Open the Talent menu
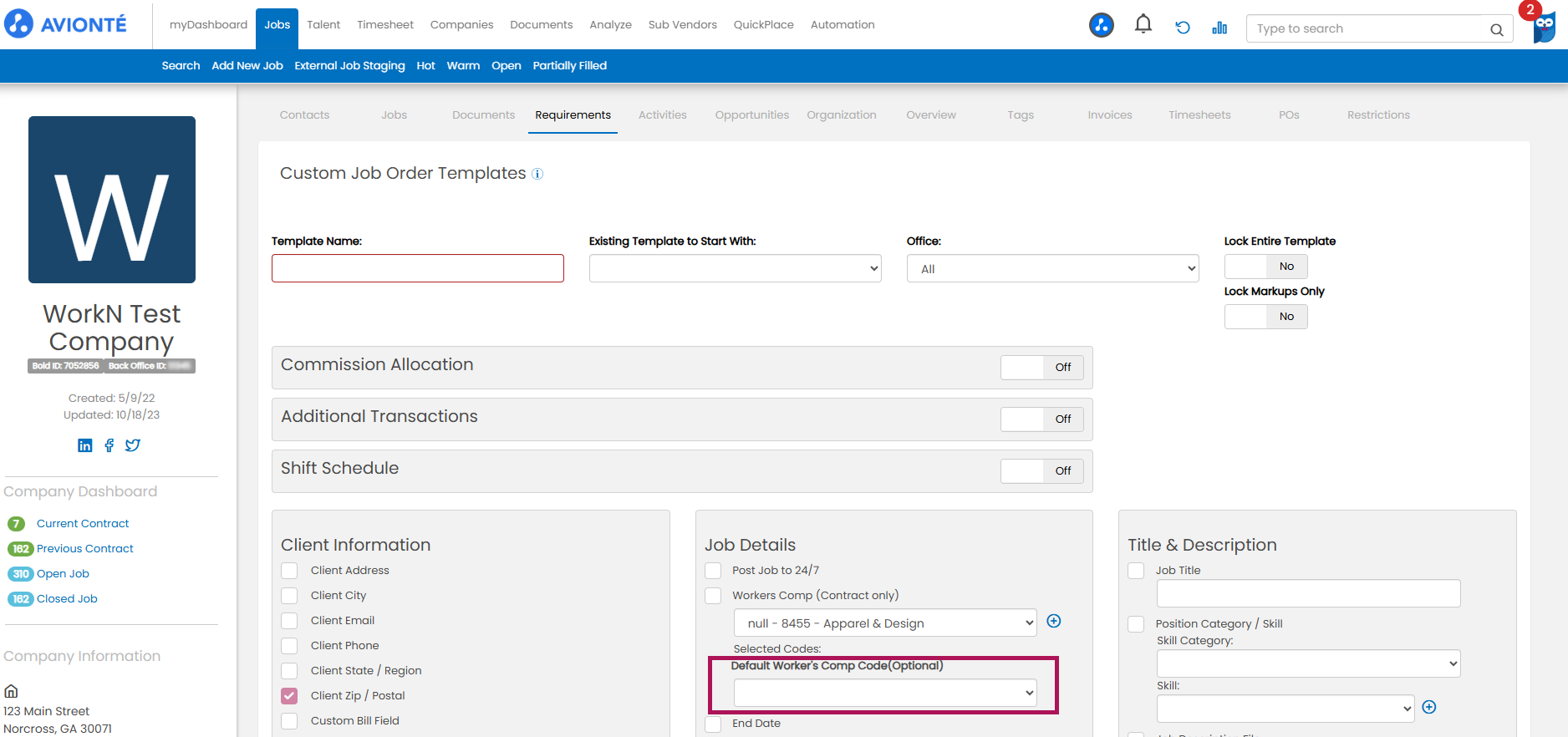Screen dimensions: 1568x737 click(323, 25)
